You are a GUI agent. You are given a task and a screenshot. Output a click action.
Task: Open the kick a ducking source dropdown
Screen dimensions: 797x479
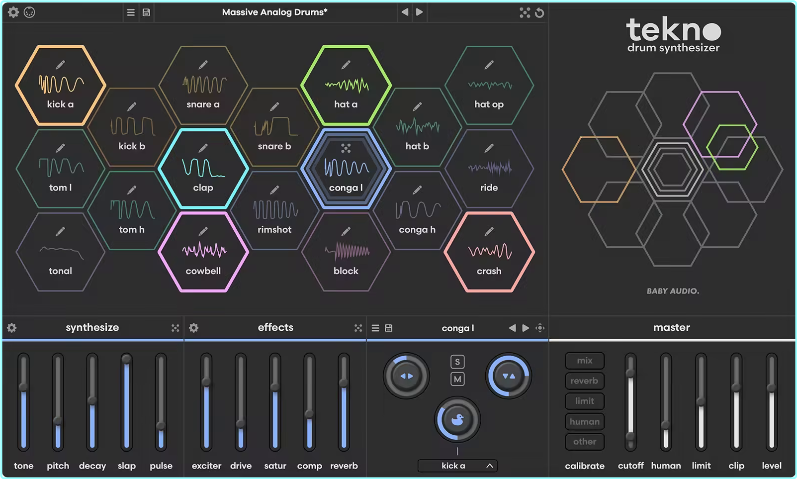click(457, 466)
